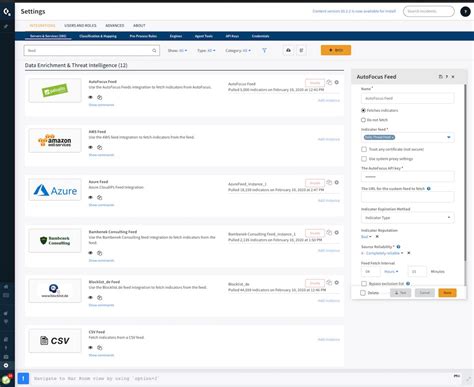Click the info icon next to Source Reliability
The width and height of the screenshot is (474, 387).
point(398,247)
